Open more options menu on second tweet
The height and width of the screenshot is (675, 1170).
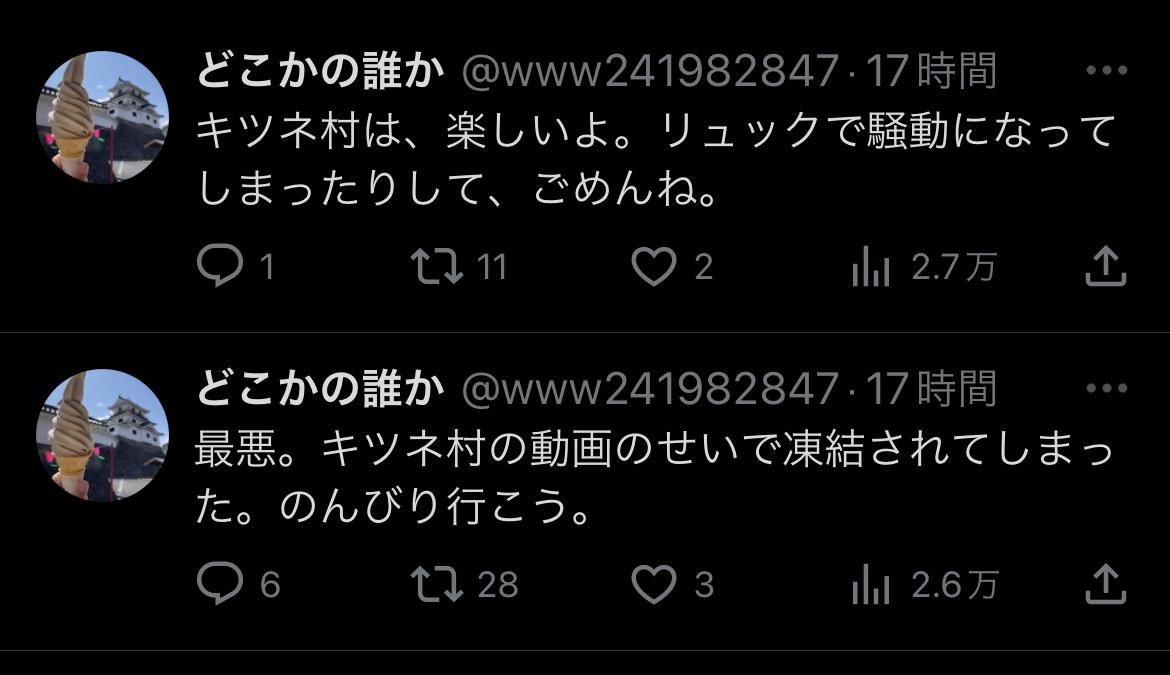[1107, 388]
